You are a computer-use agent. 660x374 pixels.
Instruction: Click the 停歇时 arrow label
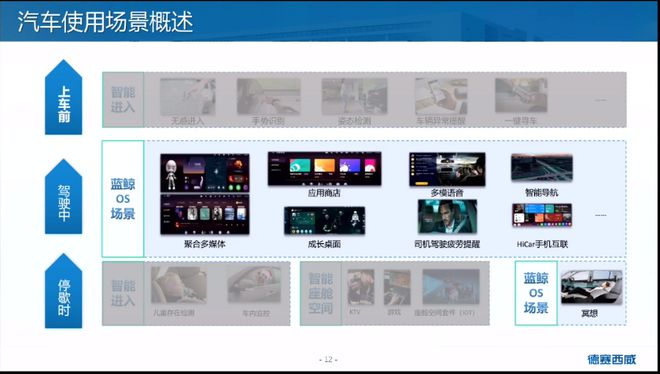pos(64,291)
